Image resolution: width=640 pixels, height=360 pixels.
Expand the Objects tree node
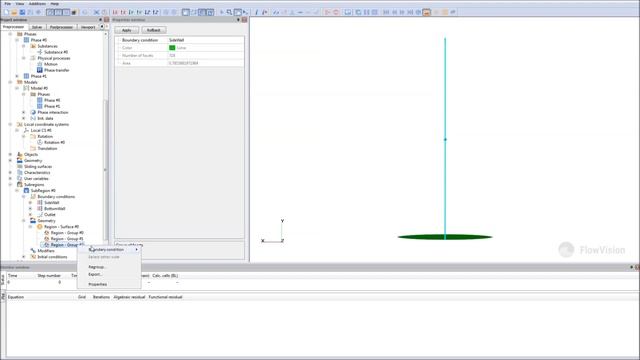point(10,154)
